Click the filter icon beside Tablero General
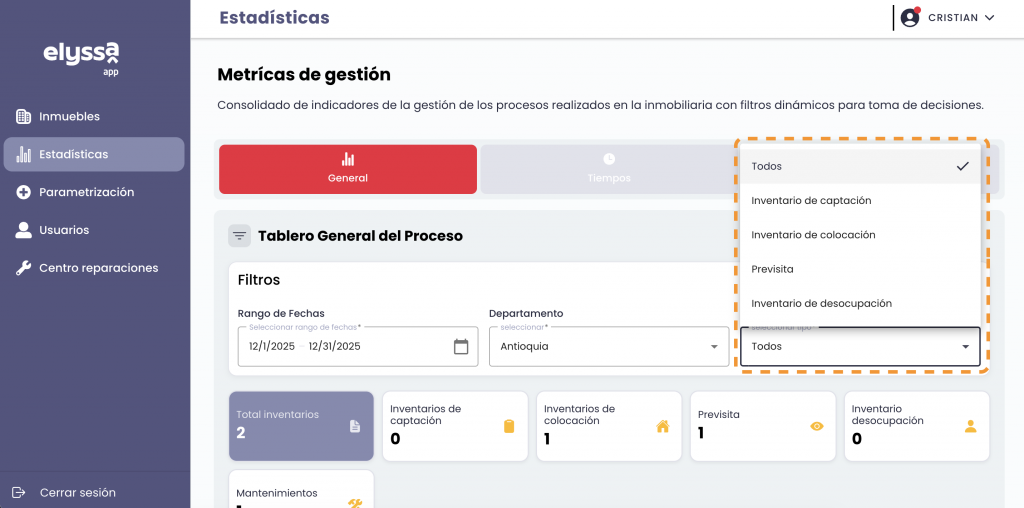The height and width of the screenshot is (508, 1024). pyautogui.click(x=239, y=236)
